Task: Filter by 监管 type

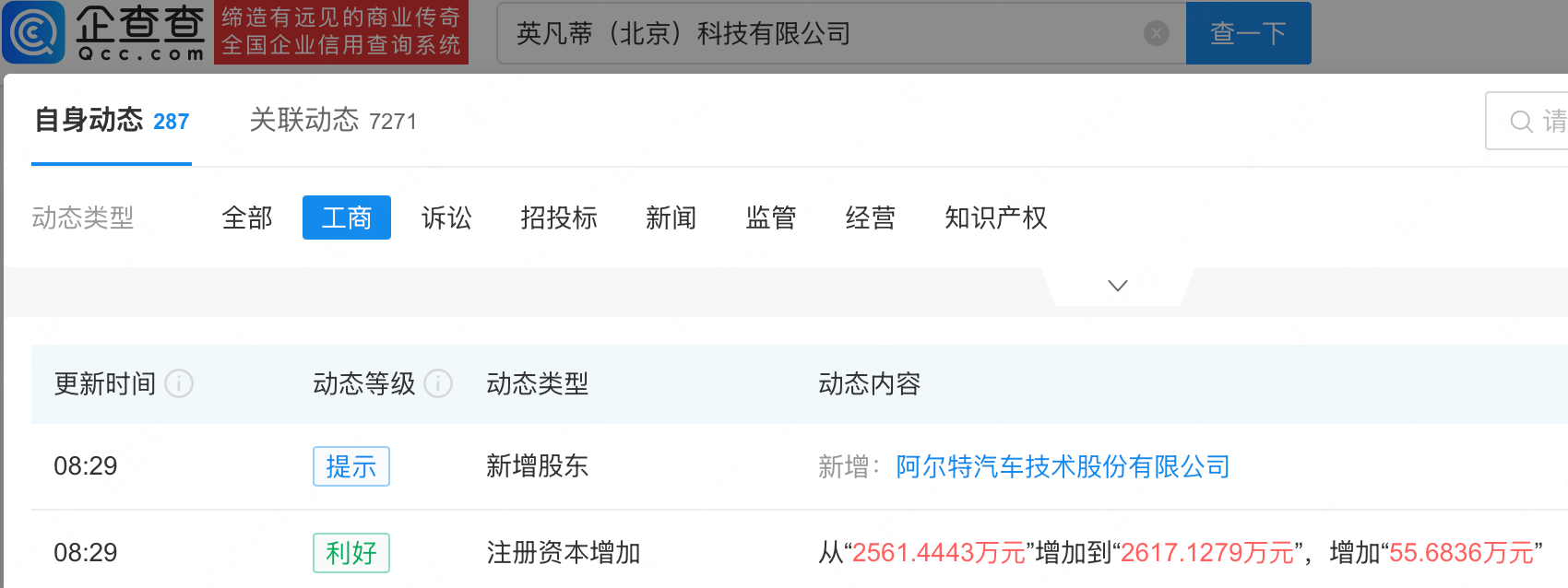Action: tap(771, 218)
